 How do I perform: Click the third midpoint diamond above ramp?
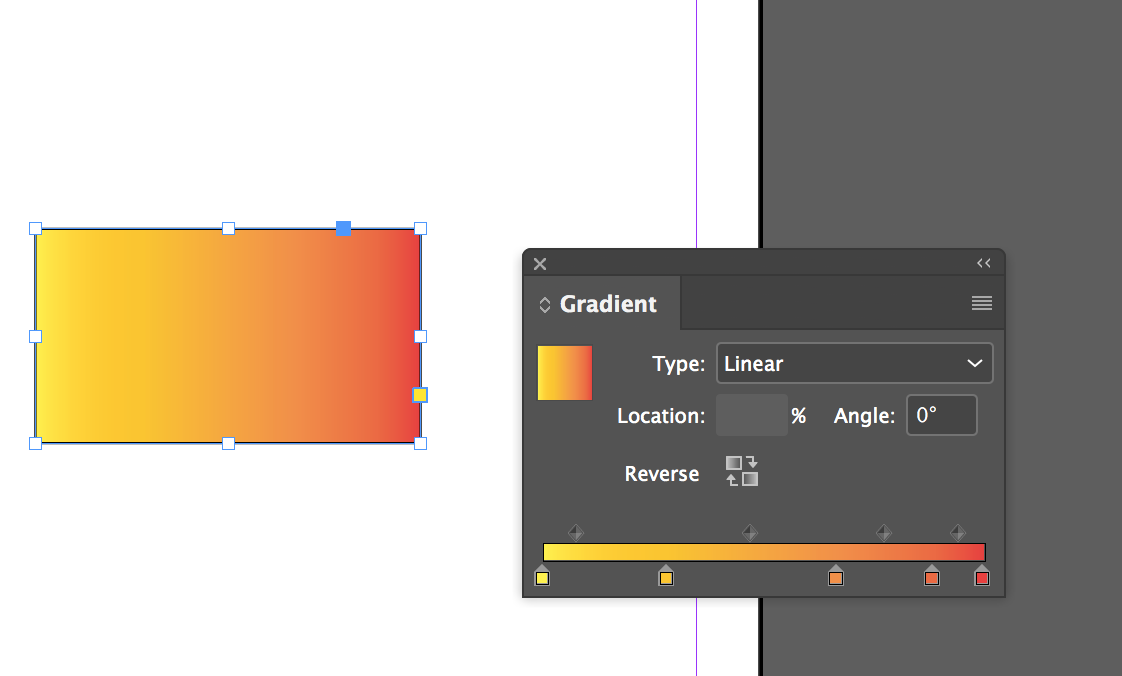pos(884,532)
